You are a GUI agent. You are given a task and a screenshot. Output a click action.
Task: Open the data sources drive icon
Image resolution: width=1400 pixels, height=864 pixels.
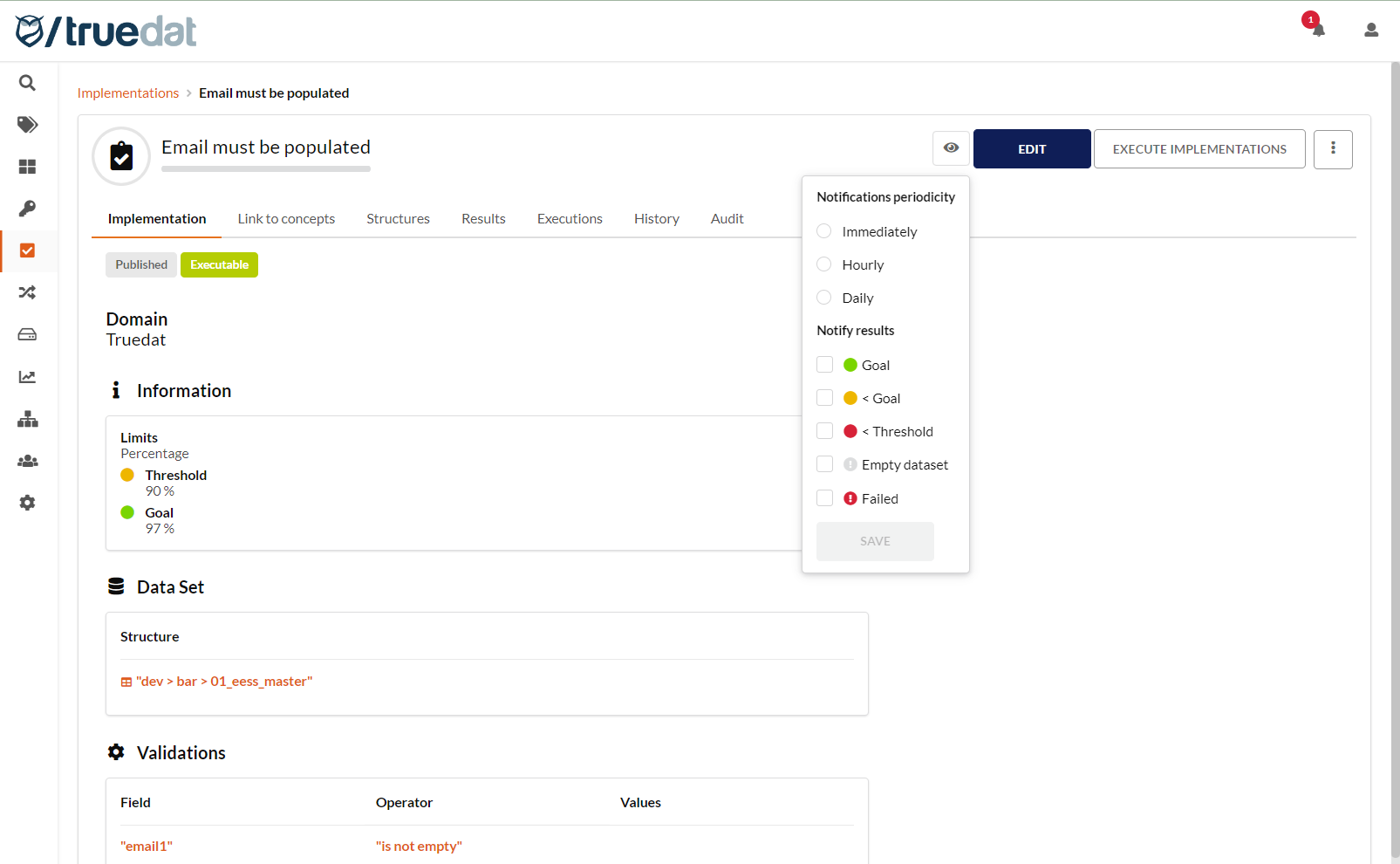(x=27, y=334)
